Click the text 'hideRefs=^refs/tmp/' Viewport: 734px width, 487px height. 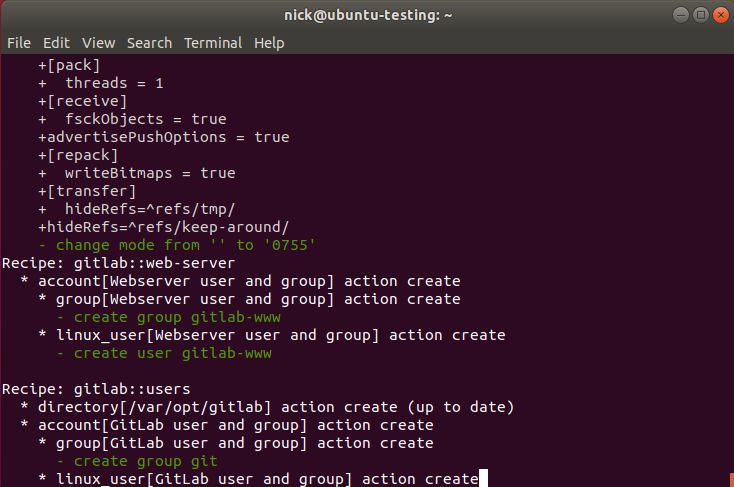(x=150, y=209)
